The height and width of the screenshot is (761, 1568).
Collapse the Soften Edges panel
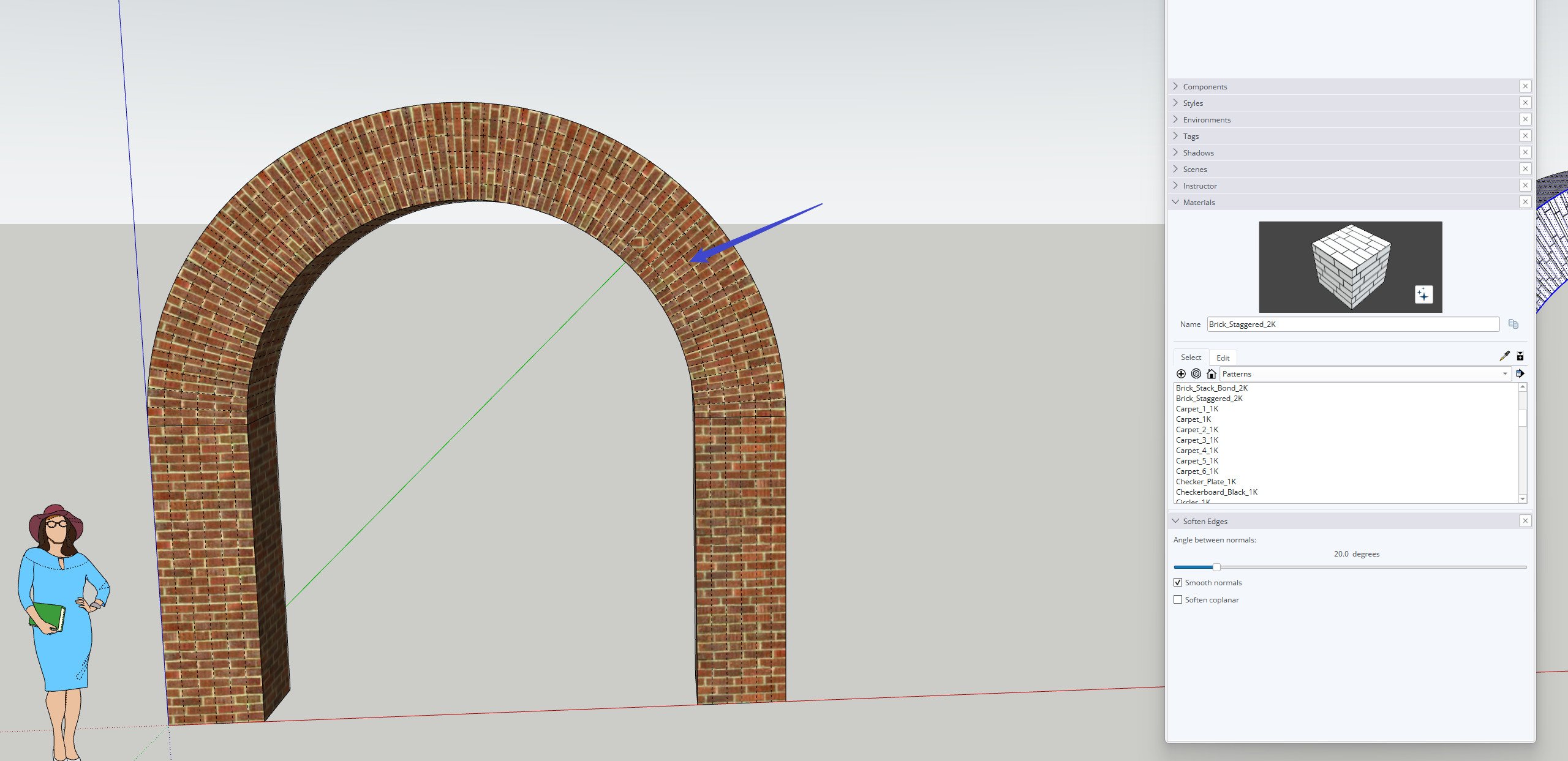(1204, 522)
